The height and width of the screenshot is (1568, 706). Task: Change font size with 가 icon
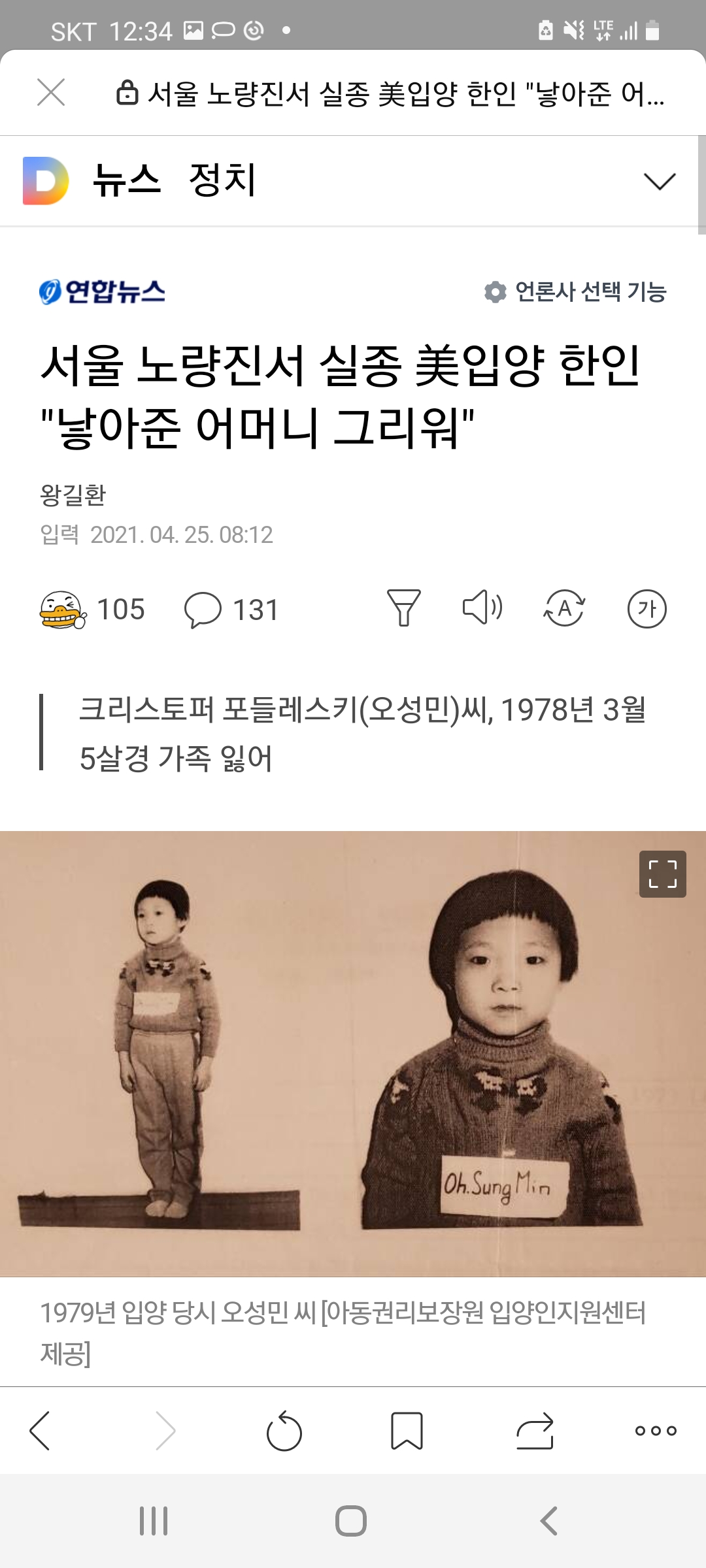click(647, 609)
